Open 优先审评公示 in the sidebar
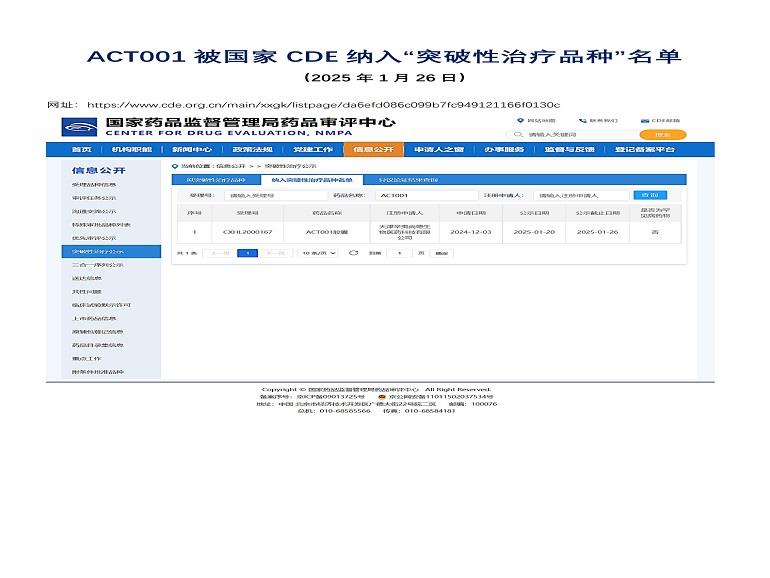Image resolution: width=770 pixels, height=578 pixels. point(94,238)
